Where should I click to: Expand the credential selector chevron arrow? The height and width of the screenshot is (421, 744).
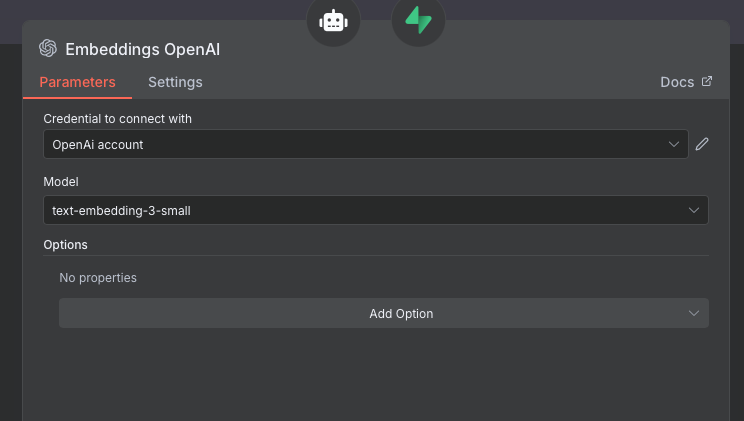click(674, 144)
